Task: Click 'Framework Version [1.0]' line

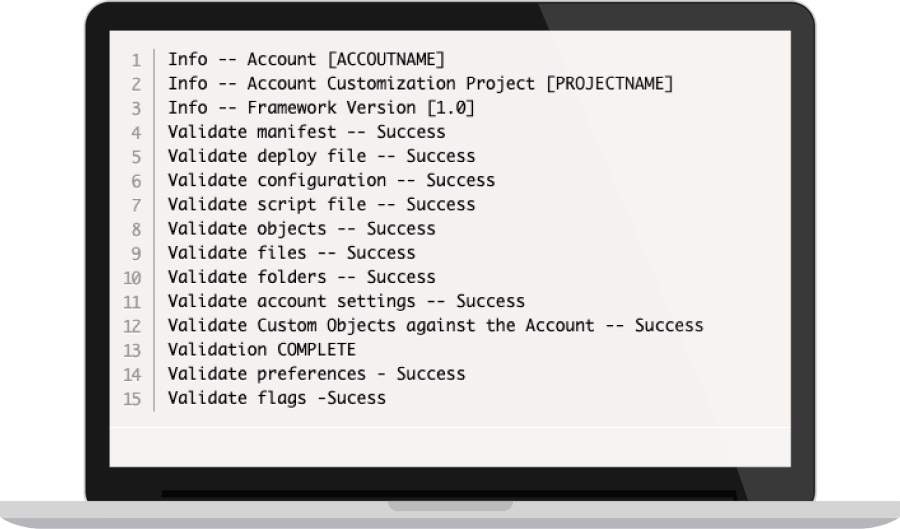Action: pos(321,107)
